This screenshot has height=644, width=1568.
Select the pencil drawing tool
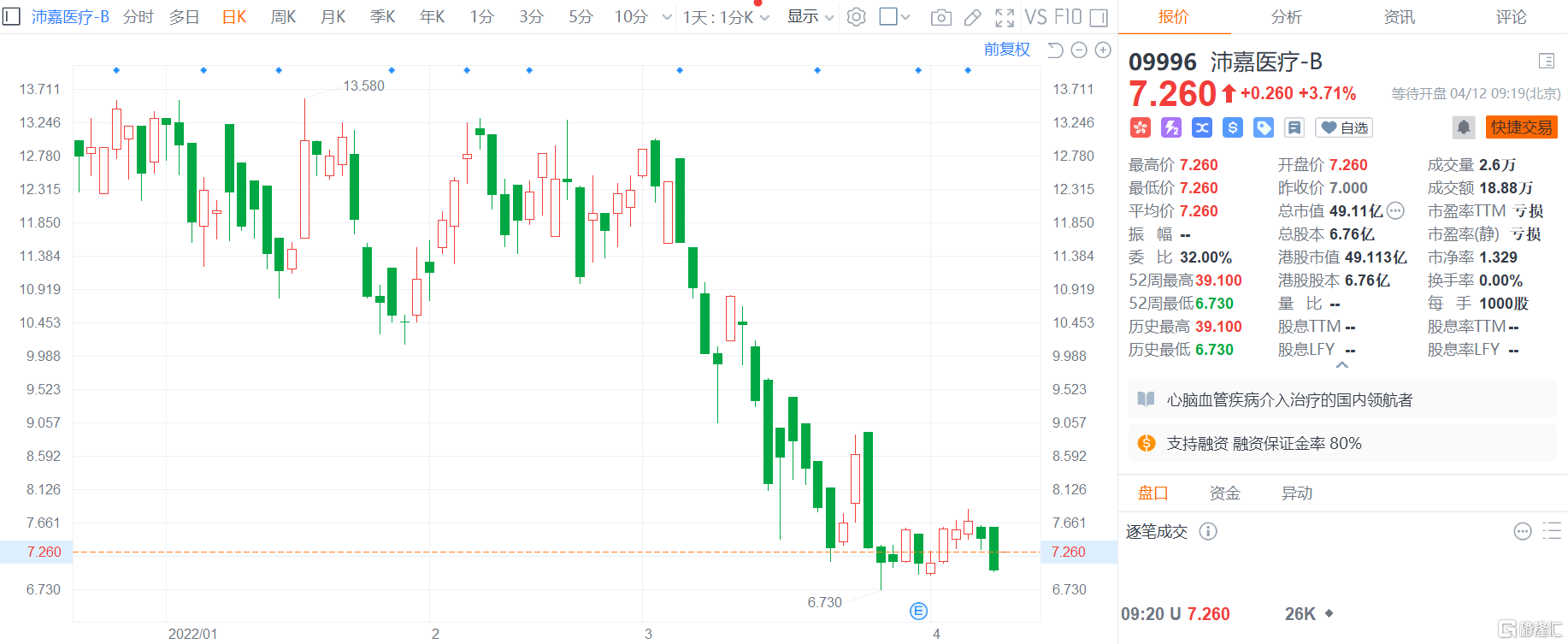coord(972,17)
